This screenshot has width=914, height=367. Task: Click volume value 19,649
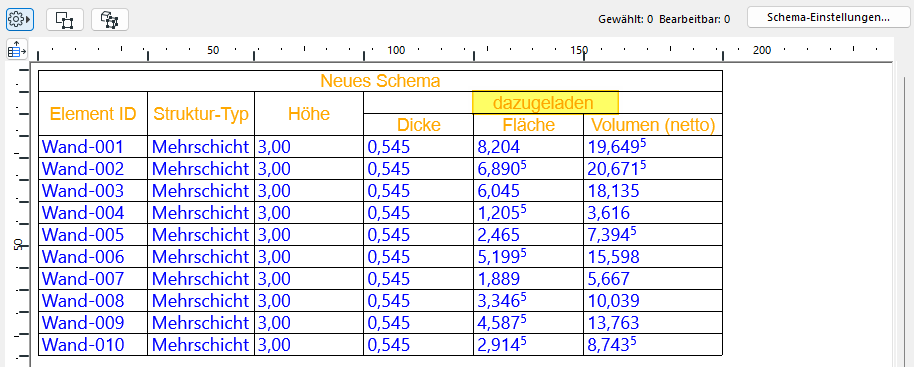tap(653, 147)
